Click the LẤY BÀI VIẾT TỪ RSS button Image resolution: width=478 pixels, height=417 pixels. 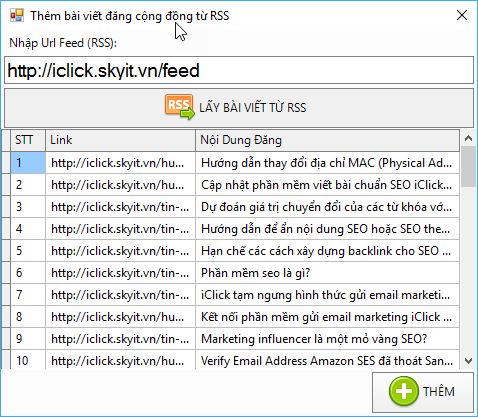click(239, 108)
